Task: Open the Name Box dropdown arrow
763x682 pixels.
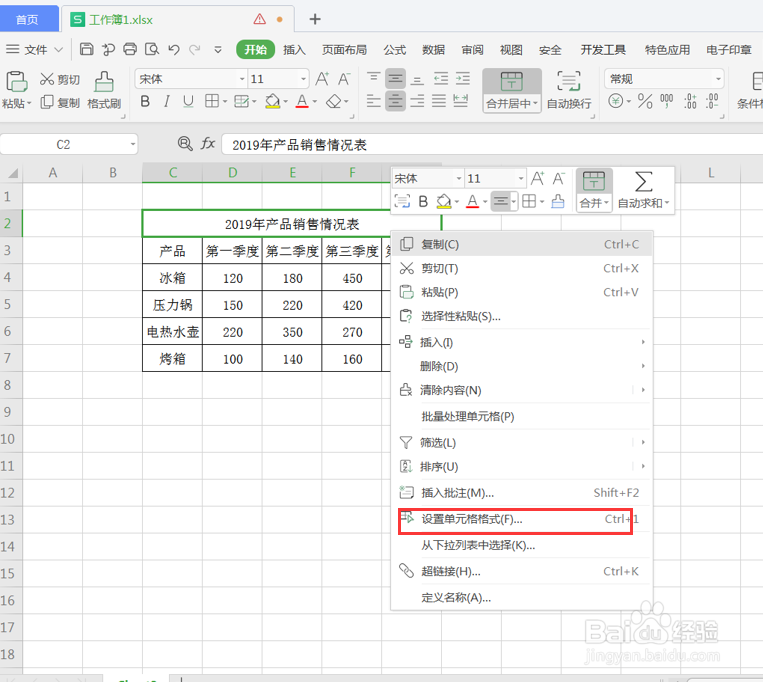Action: (132, 144)
